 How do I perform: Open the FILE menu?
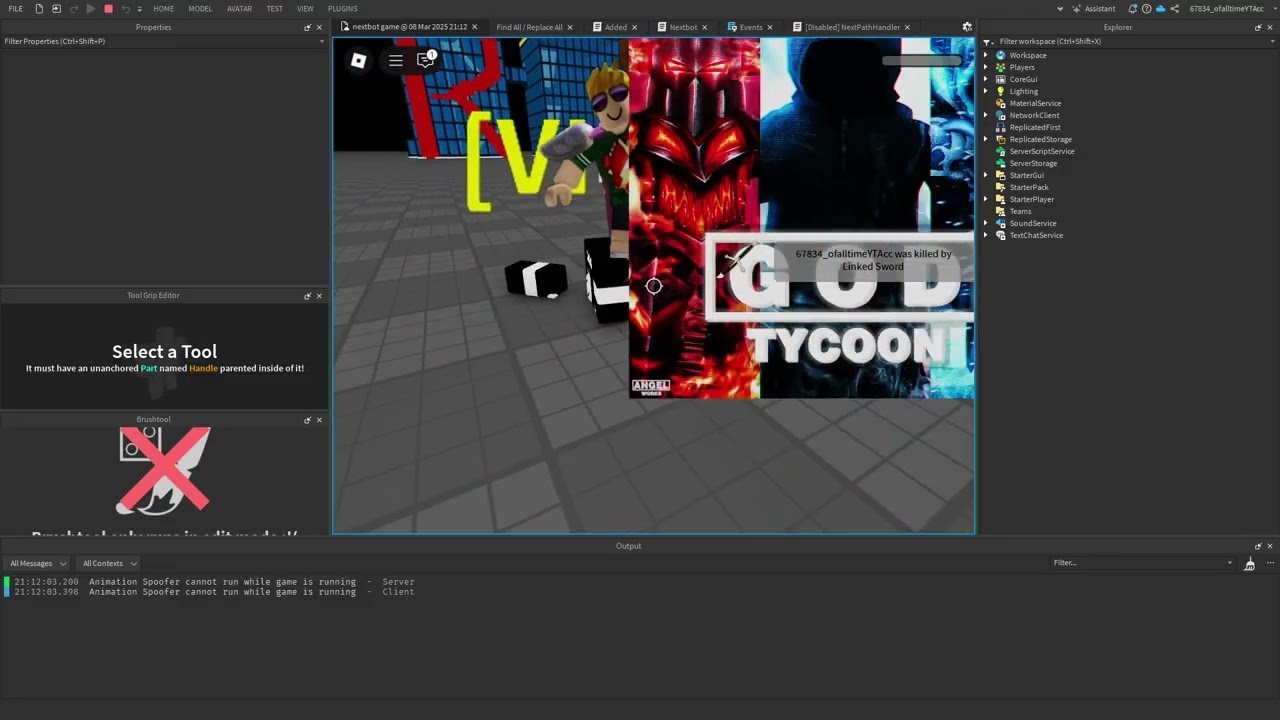[x=16, y=9]
